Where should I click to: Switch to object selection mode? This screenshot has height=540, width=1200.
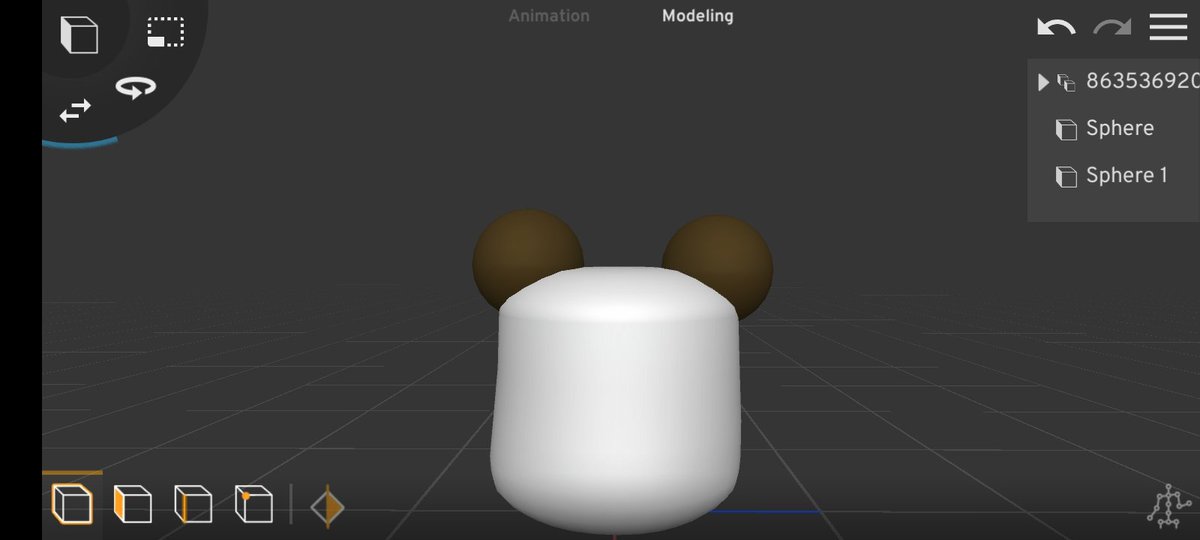[72, 504]
